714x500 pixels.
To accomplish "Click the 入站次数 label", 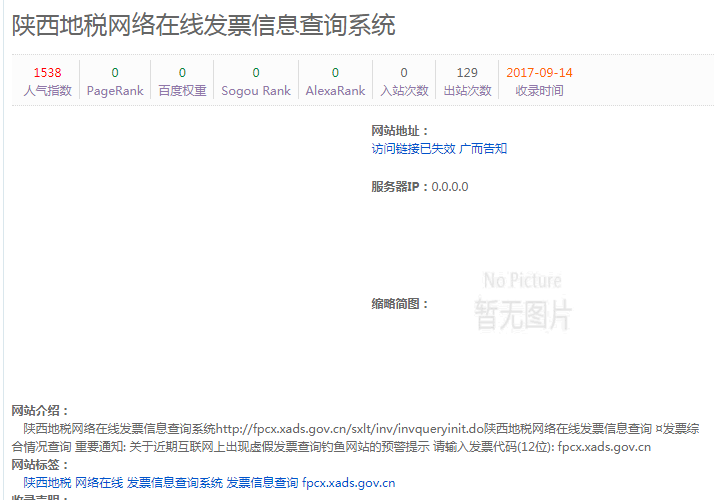I will coord(404,91).
